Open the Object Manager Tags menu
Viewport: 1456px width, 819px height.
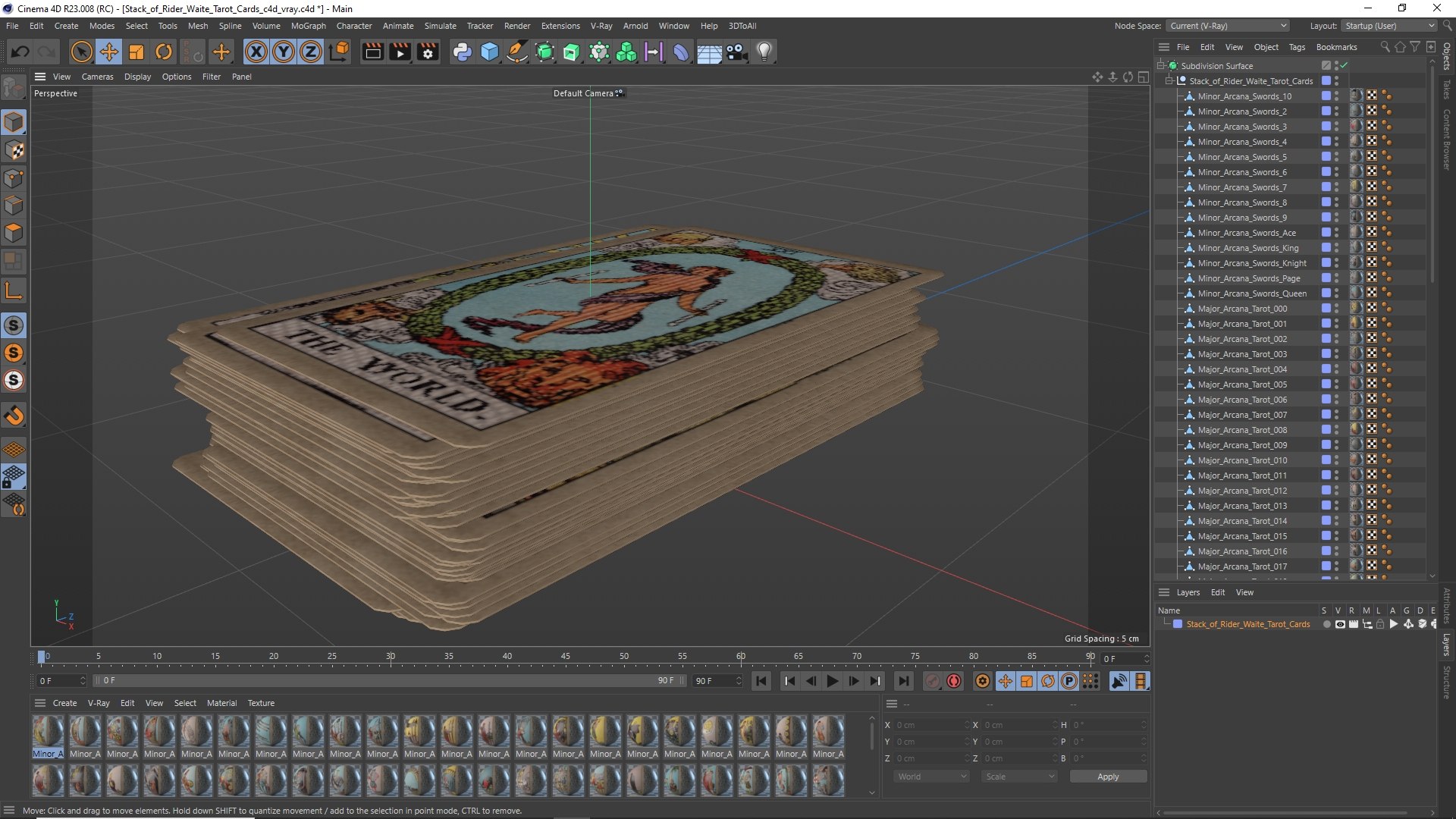click(x=1297, y=47)
